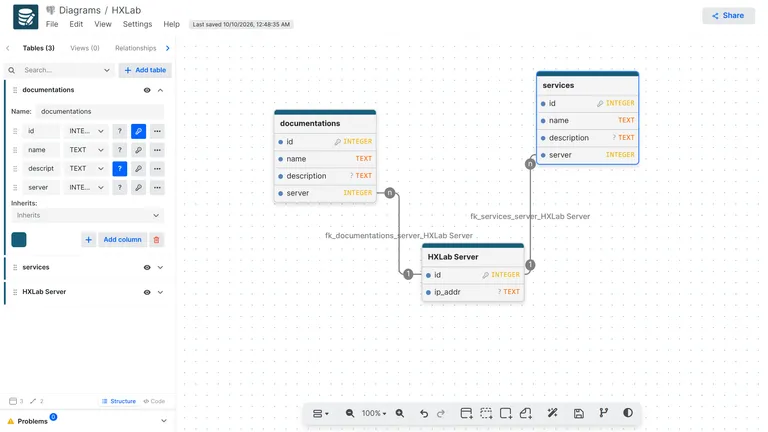Open the layout options dropdown in toolbar
The width and height of the screenshot is (768, 432).
pos(320,413)
